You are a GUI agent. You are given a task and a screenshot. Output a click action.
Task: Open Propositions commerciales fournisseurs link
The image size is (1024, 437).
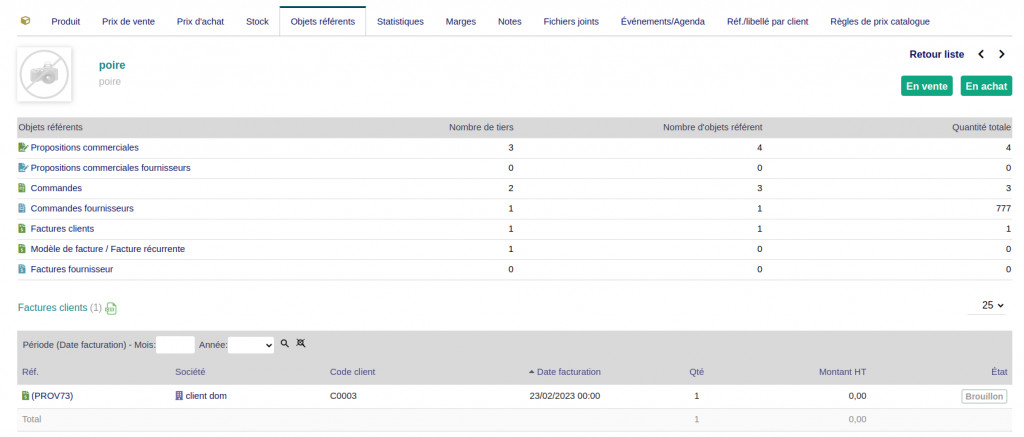pyautogui.click(x=110, y=168)
